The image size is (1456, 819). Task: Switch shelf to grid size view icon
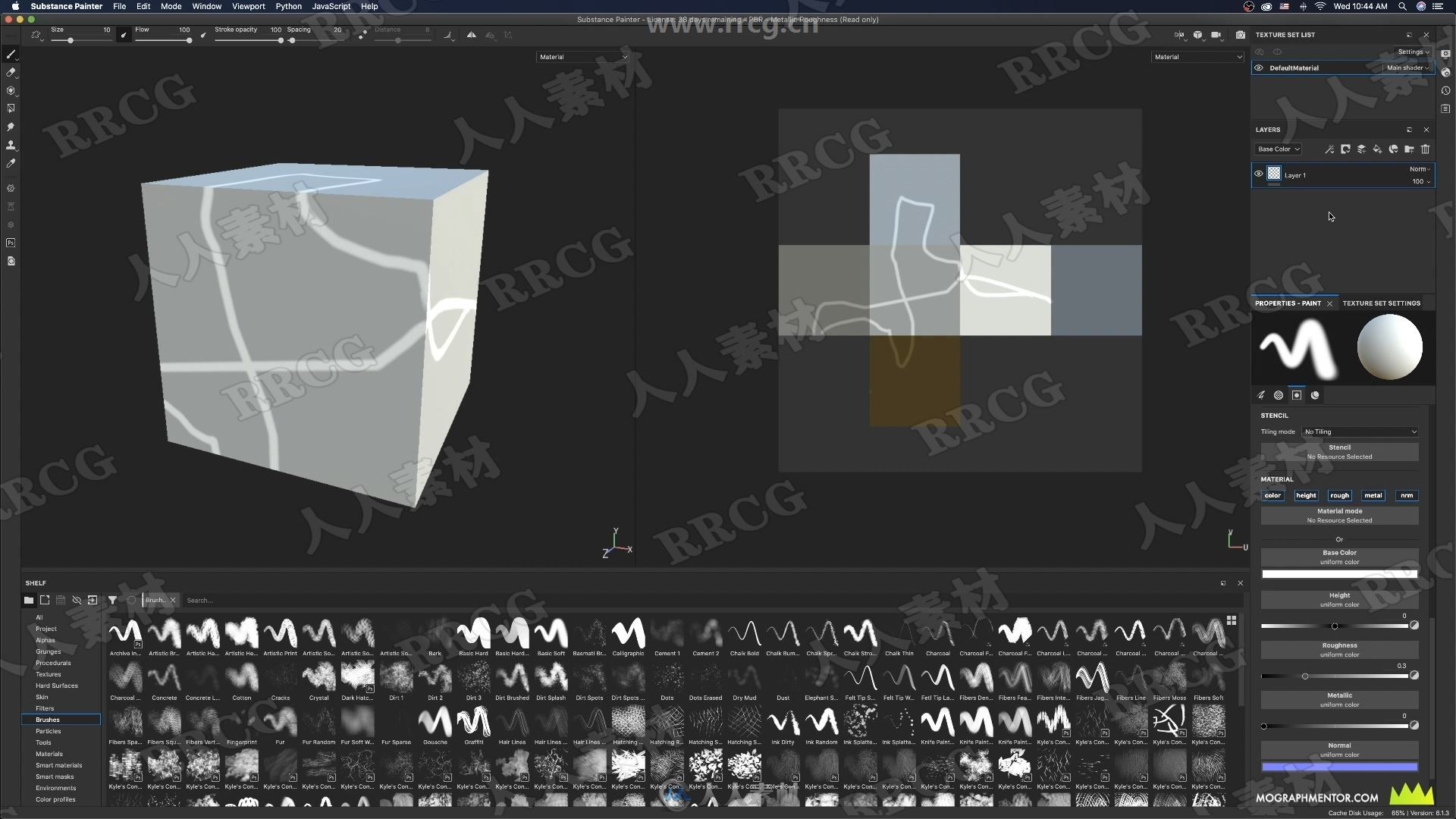tap(1231, 620)
